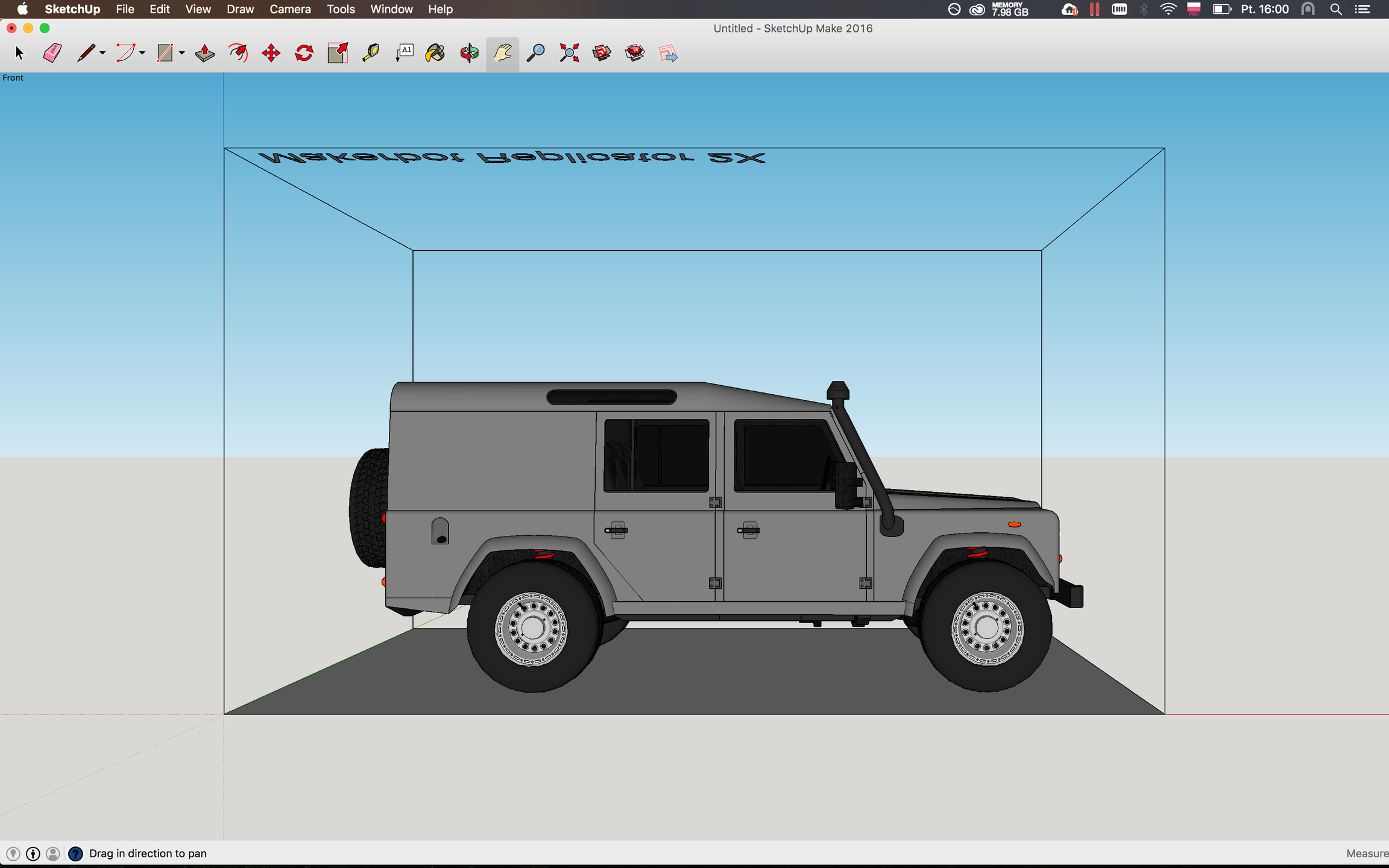Screen dimensions: 1389x868
Task: Open the Draw menu
Action: (x=240, y=9)
